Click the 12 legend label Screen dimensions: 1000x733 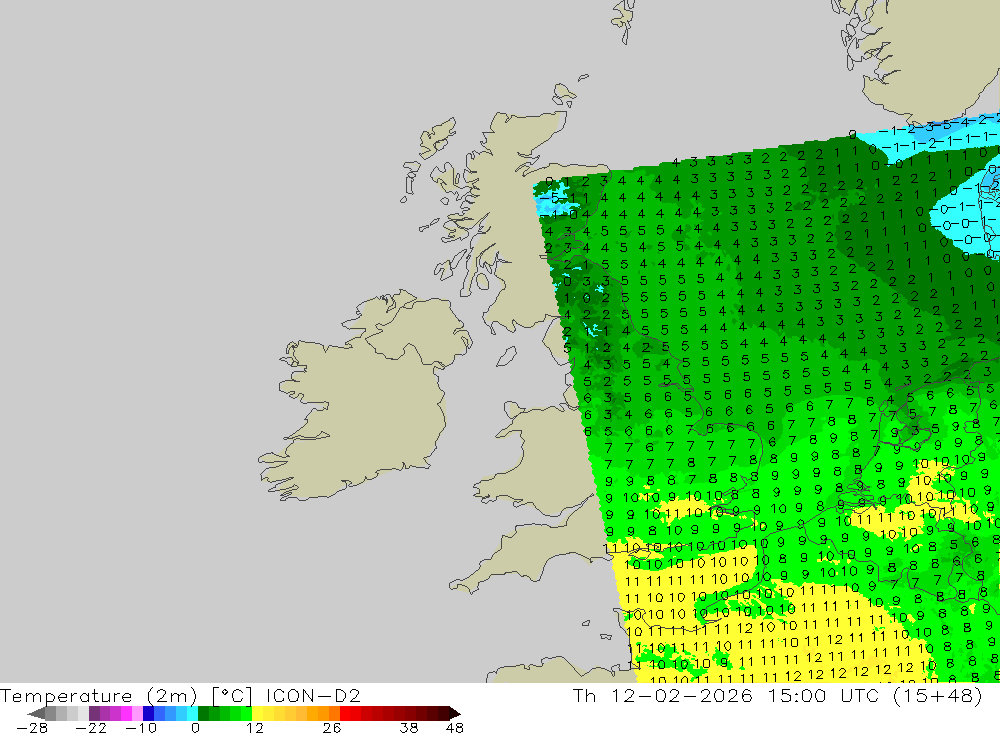tap(254, 728)
